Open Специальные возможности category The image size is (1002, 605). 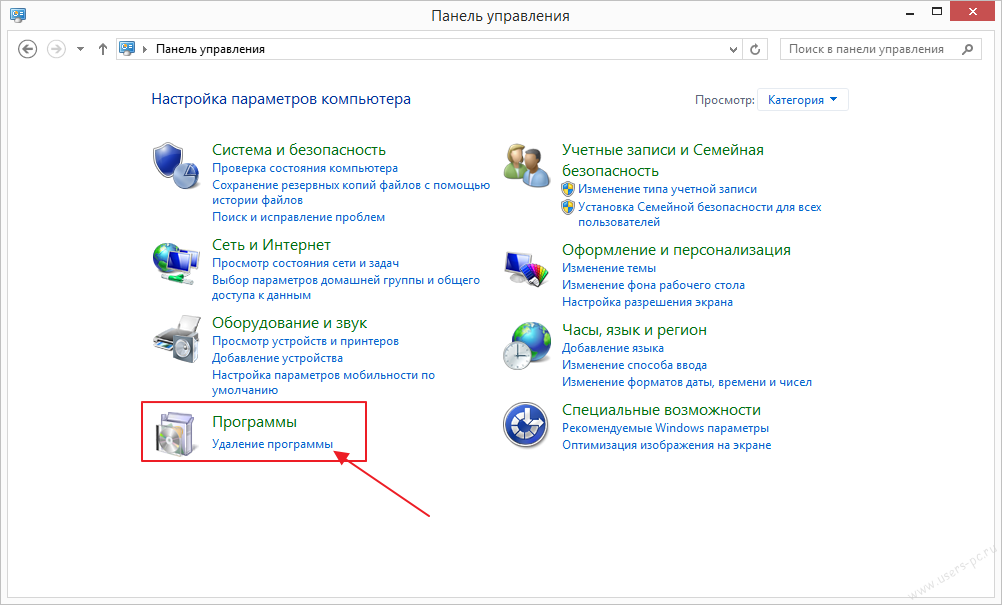click(661, 410)
